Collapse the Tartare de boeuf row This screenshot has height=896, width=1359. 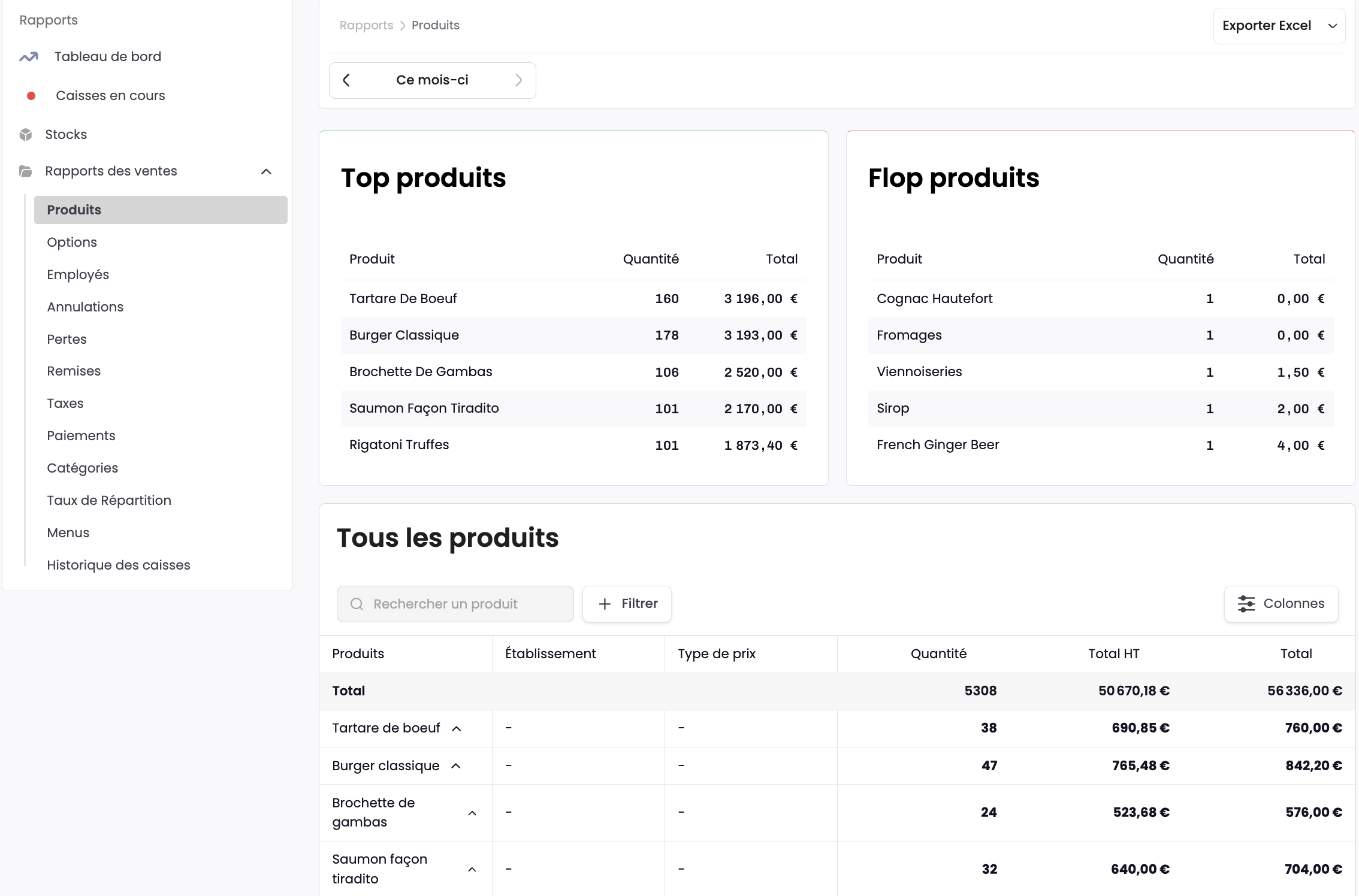click(457, 728)
